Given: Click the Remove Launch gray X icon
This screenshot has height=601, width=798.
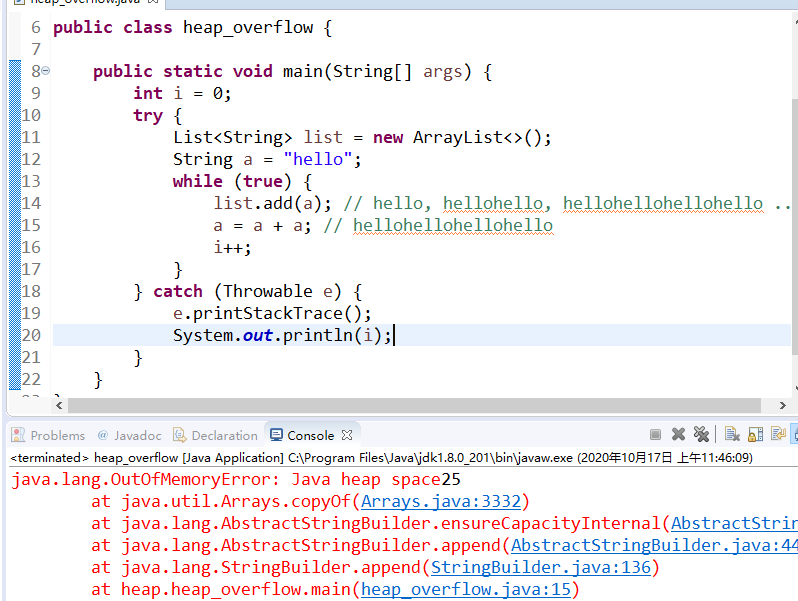Looking at the screenshot, I should click(x=678, y=435).
